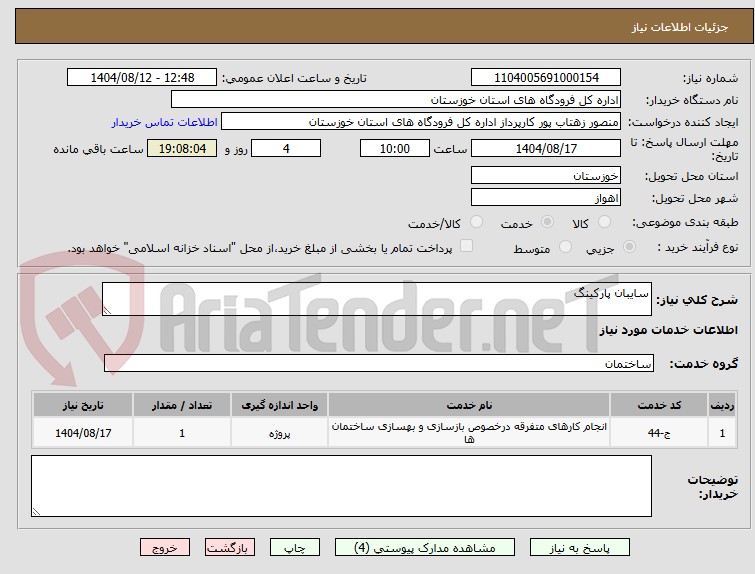Screen dimensions: 755x574
Task: Click the خروج exit button
Action: coord(165,548)
